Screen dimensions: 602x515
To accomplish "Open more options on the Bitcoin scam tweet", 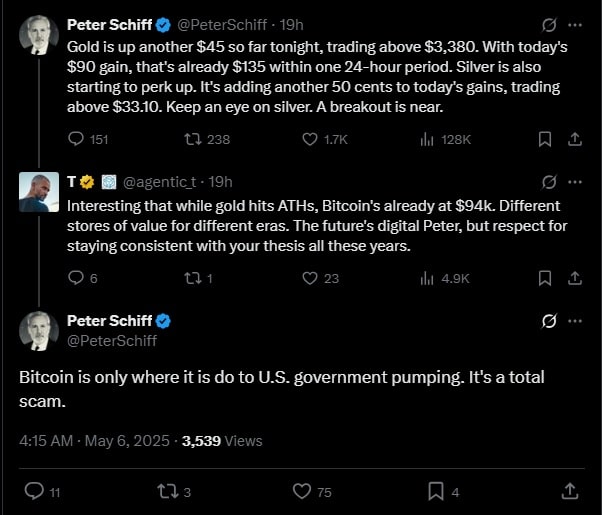I will point(574,321).
